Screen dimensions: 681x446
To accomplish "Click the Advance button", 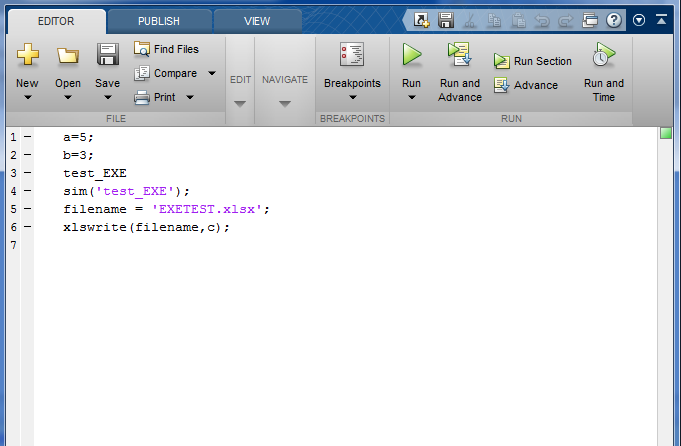I will [x=526, y=85].
